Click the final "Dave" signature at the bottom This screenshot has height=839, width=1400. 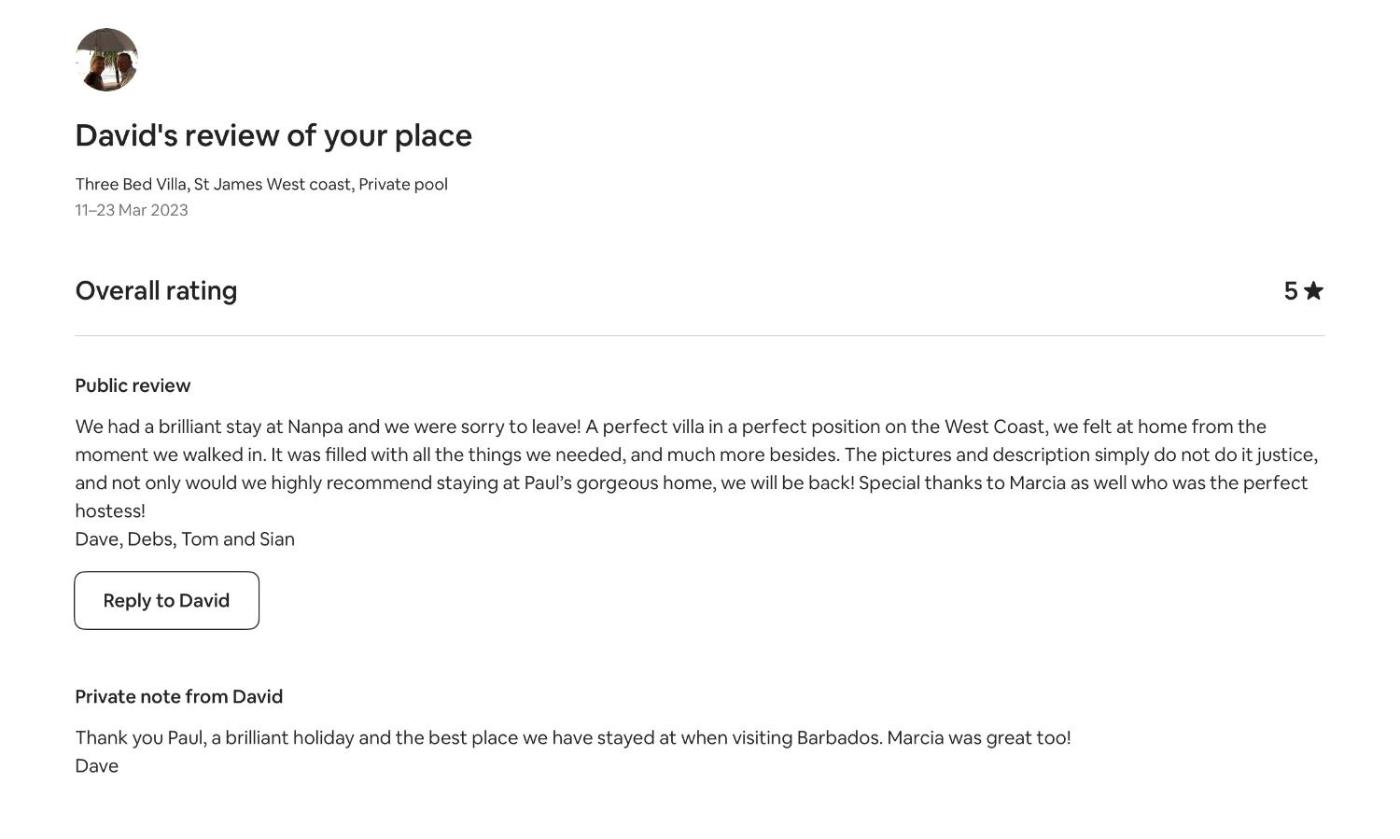click(x=96, y=766)
